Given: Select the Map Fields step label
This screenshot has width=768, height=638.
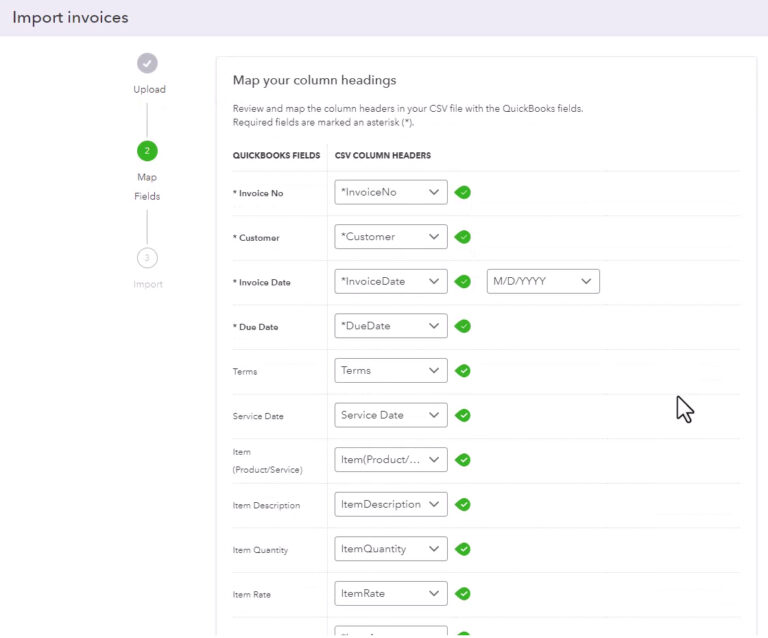Looking at the screenshot, I should [147, 187].
